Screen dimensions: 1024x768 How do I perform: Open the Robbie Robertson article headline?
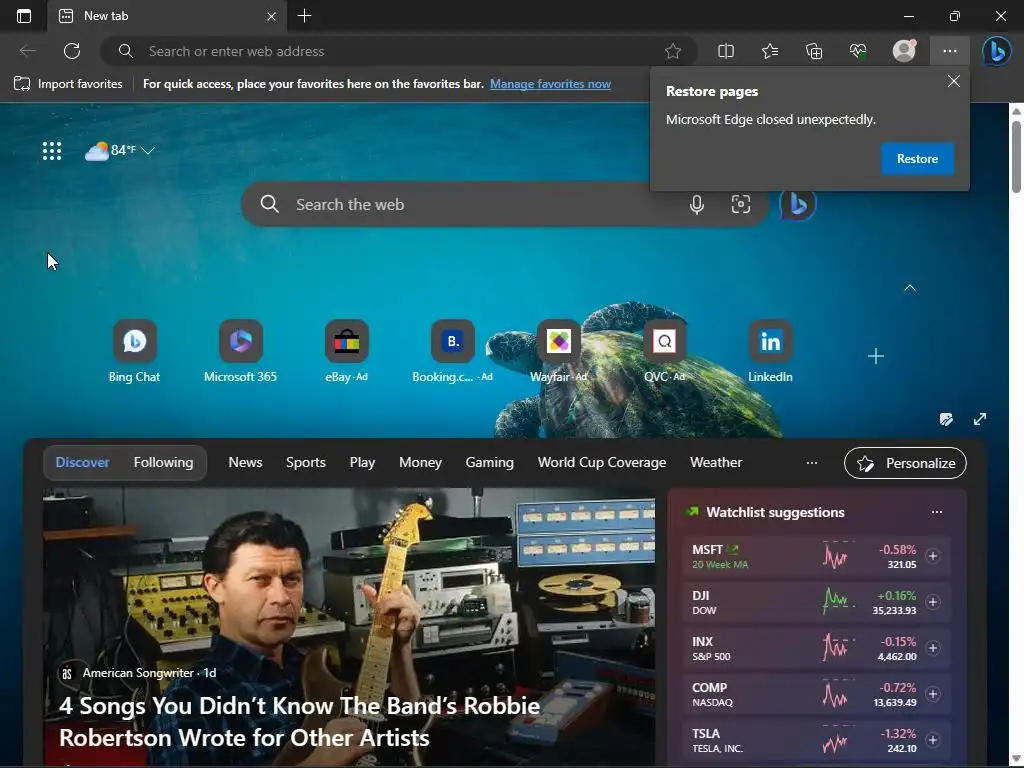click(299, 722)
